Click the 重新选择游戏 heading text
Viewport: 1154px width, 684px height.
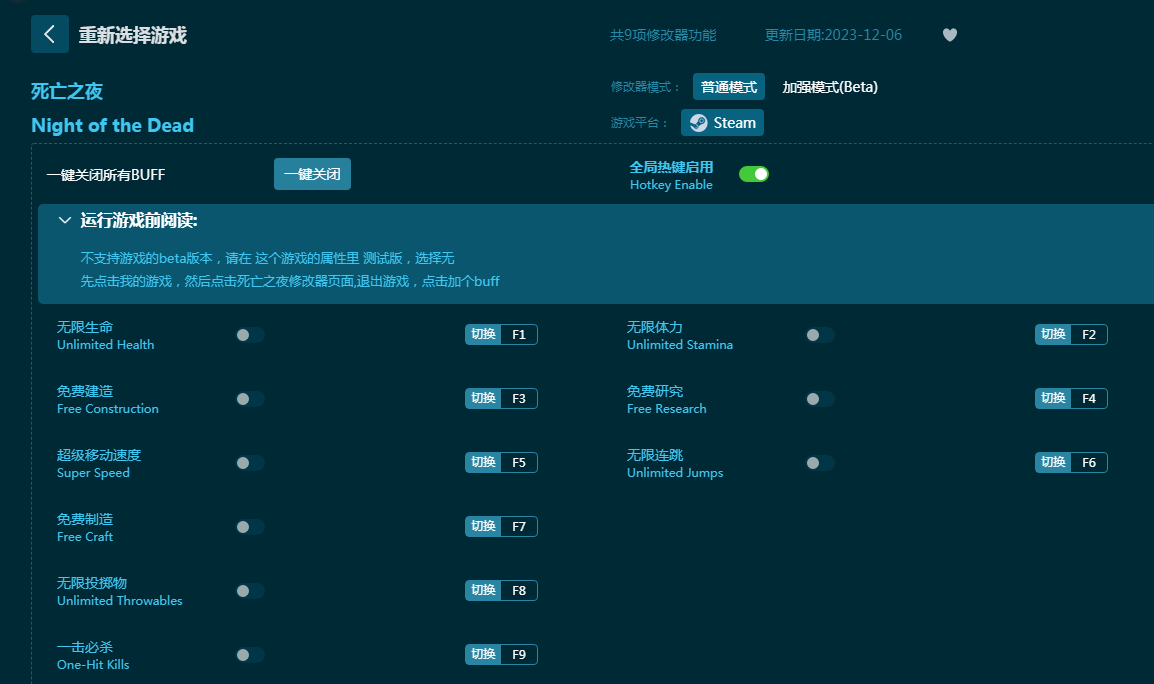click(x=132, y=35)
